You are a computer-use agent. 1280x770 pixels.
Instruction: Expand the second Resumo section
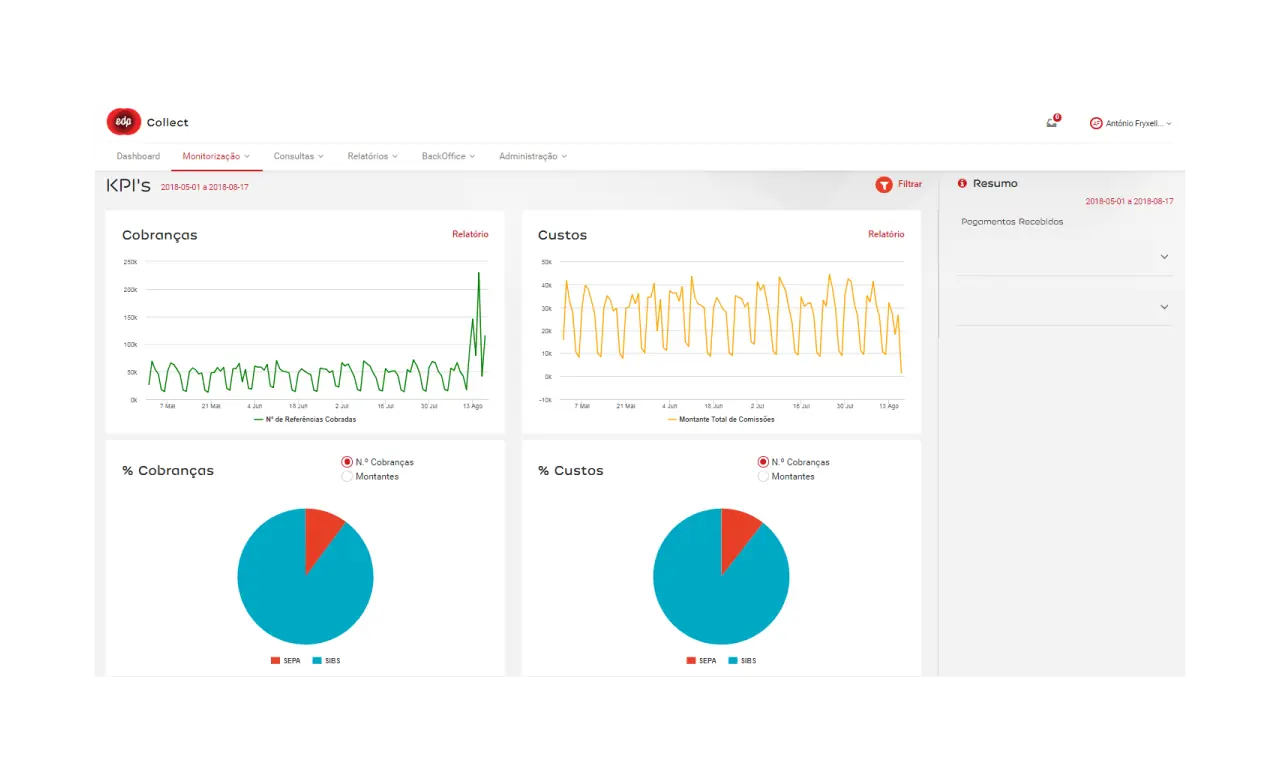tap(1164, 307)
